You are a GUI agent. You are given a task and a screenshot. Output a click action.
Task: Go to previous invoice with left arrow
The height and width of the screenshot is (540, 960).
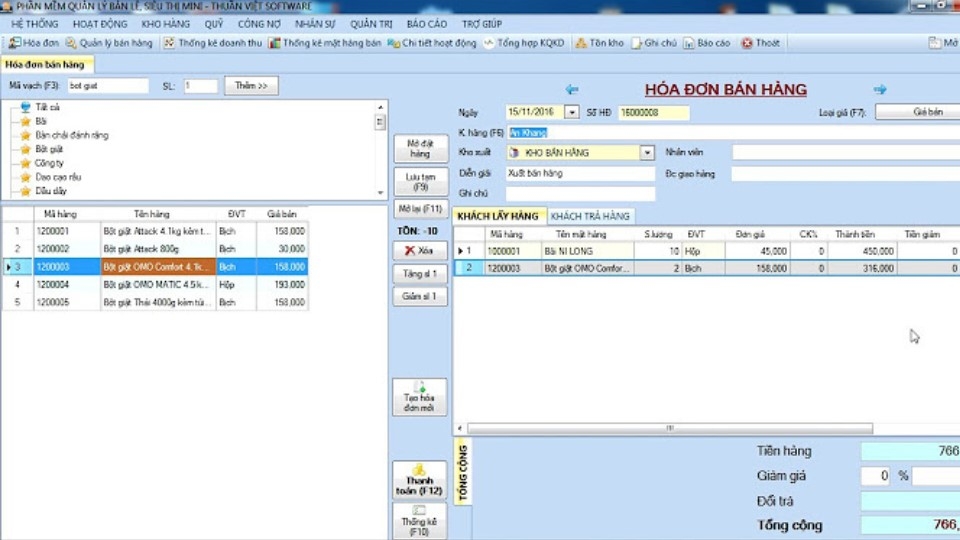[x=572, y=90]
